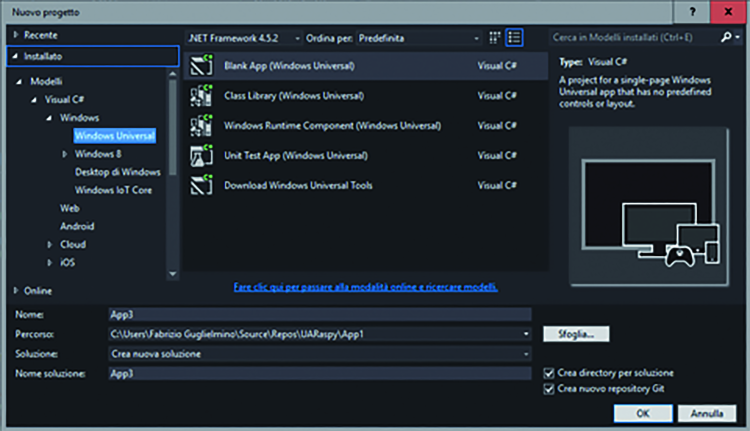
Task: Click the search magnifier icon
Action: point(726,37)
